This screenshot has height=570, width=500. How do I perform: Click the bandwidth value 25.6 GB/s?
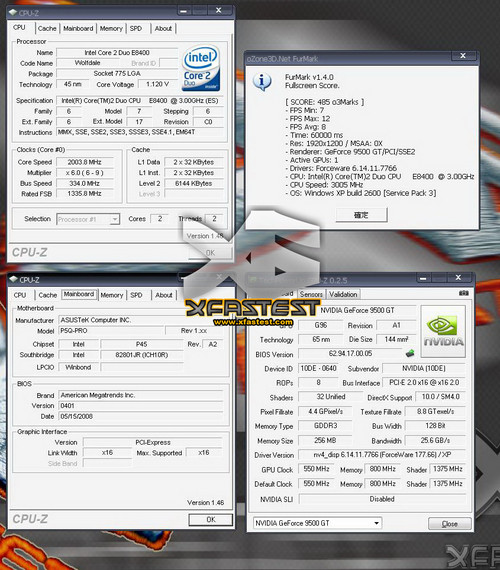[x=435, y=440]
